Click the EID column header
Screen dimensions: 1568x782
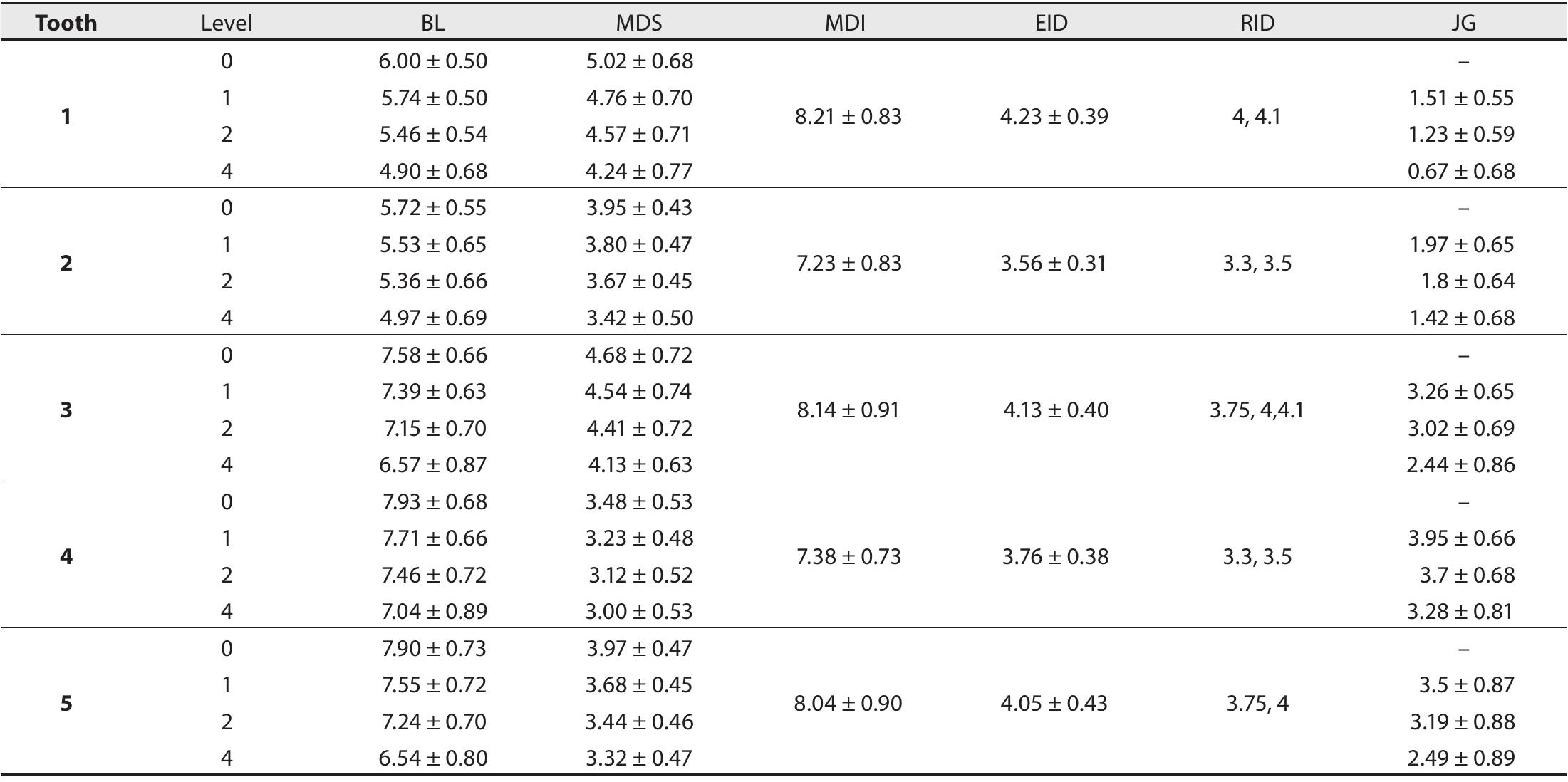(x=1051, y=23)
